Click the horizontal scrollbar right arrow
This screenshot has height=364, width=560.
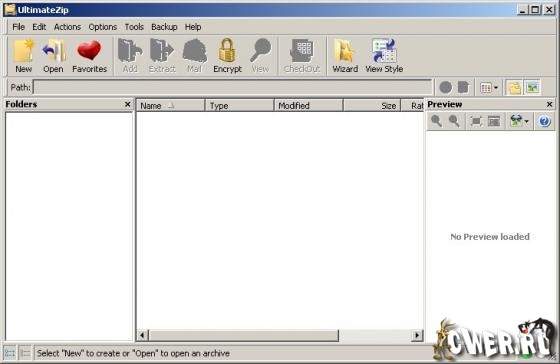(417, 335)
